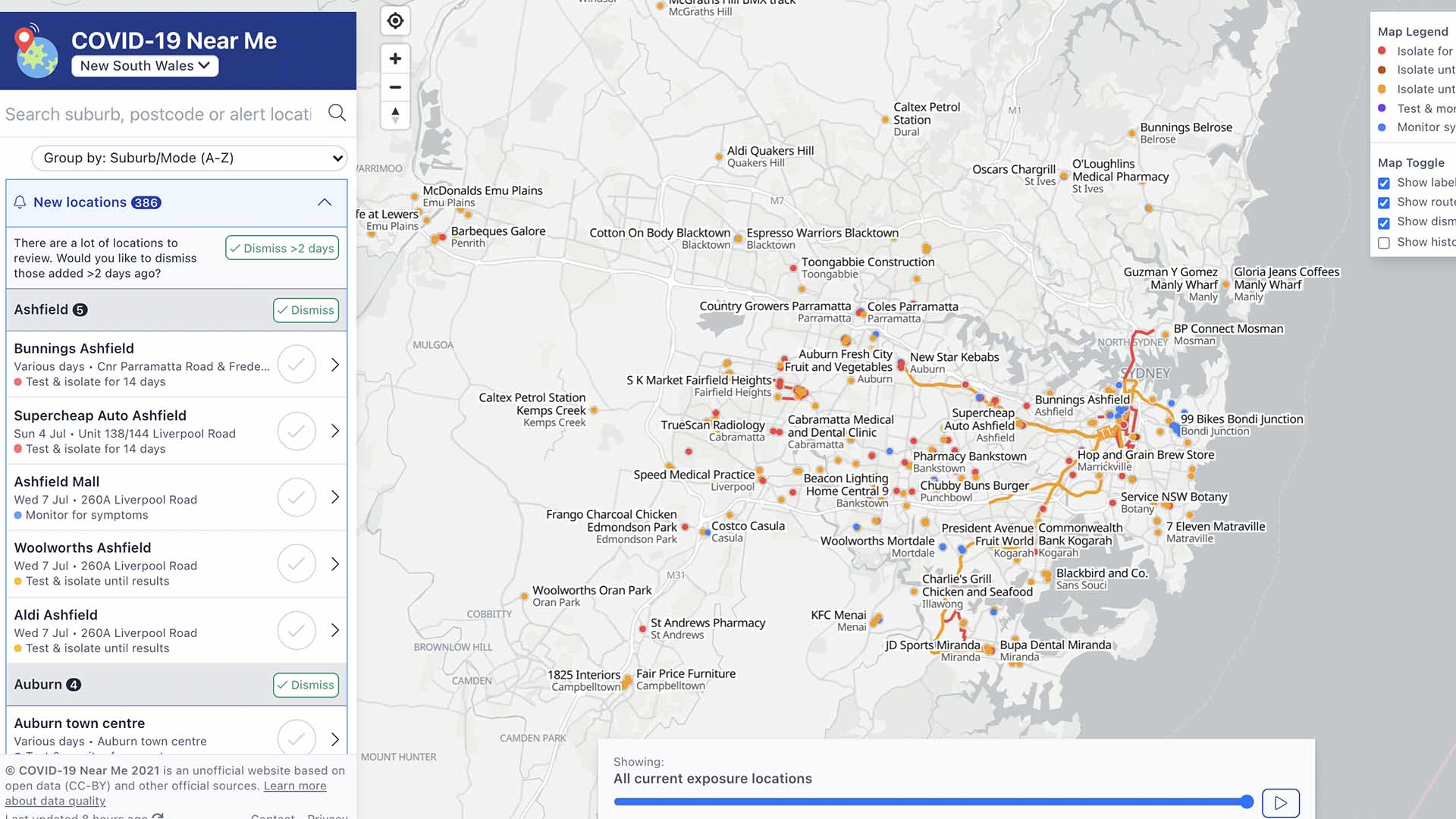
Task: Click the COVID-19 Near Me title
Action: pos(174,40)
